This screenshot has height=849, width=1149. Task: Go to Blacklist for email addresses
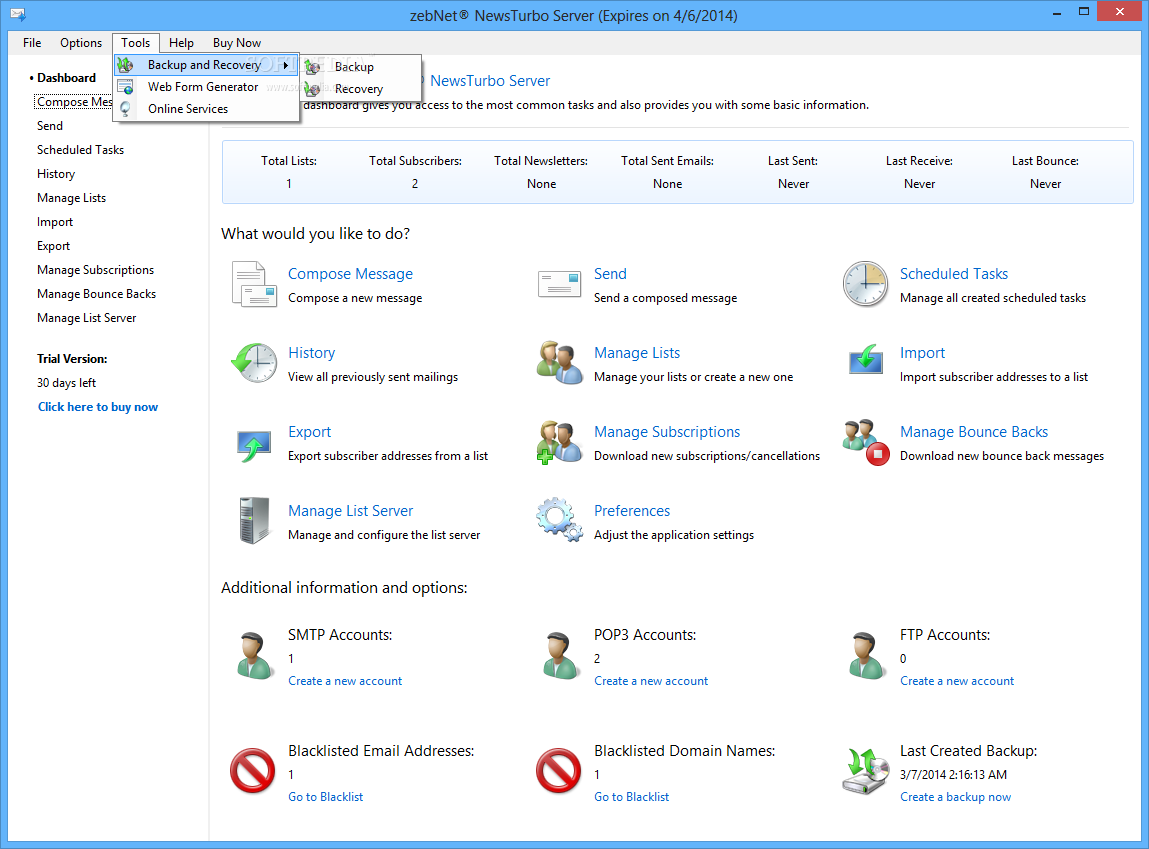pyautogui.click(x=325, y=797)
